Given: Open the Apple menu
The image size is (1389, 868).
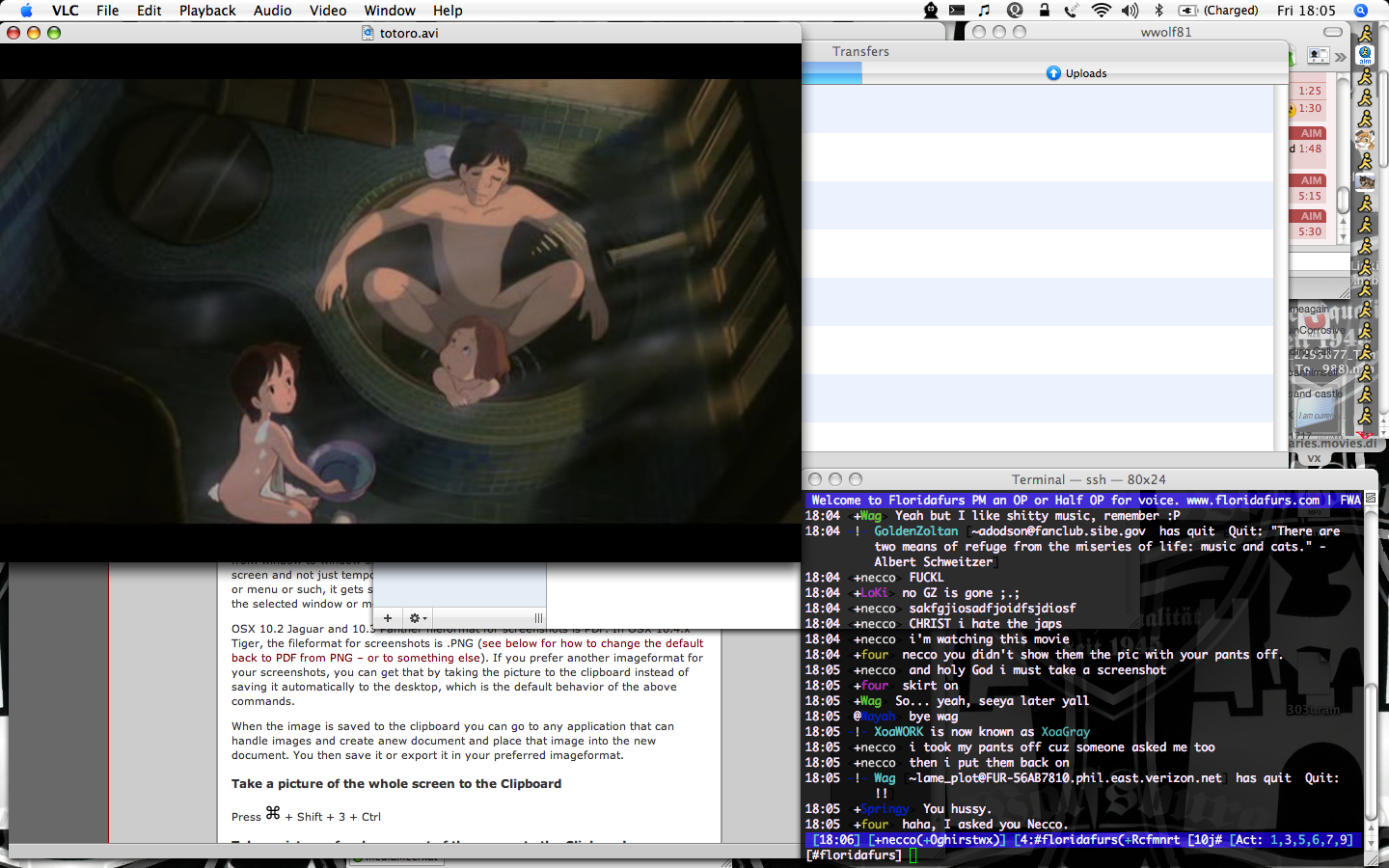Looking at the screenshot, I should click(x=26, y=11).
